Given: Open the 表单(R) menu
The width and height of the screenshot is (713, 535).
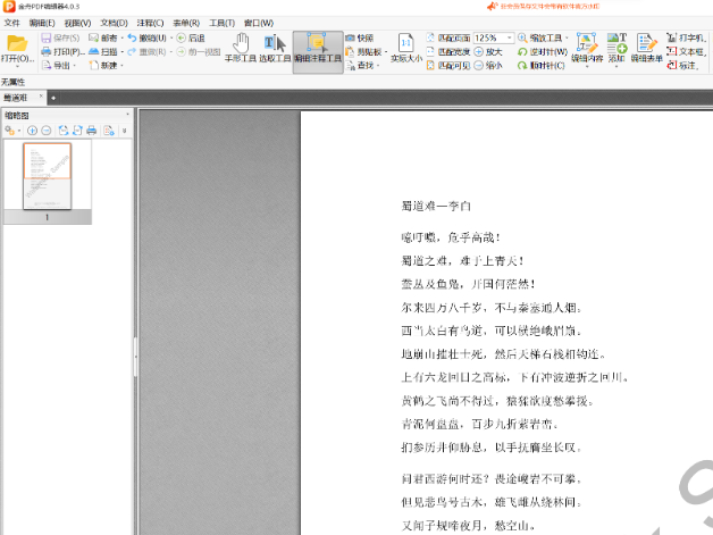Looking at the screenshot, I should point(186,23).
